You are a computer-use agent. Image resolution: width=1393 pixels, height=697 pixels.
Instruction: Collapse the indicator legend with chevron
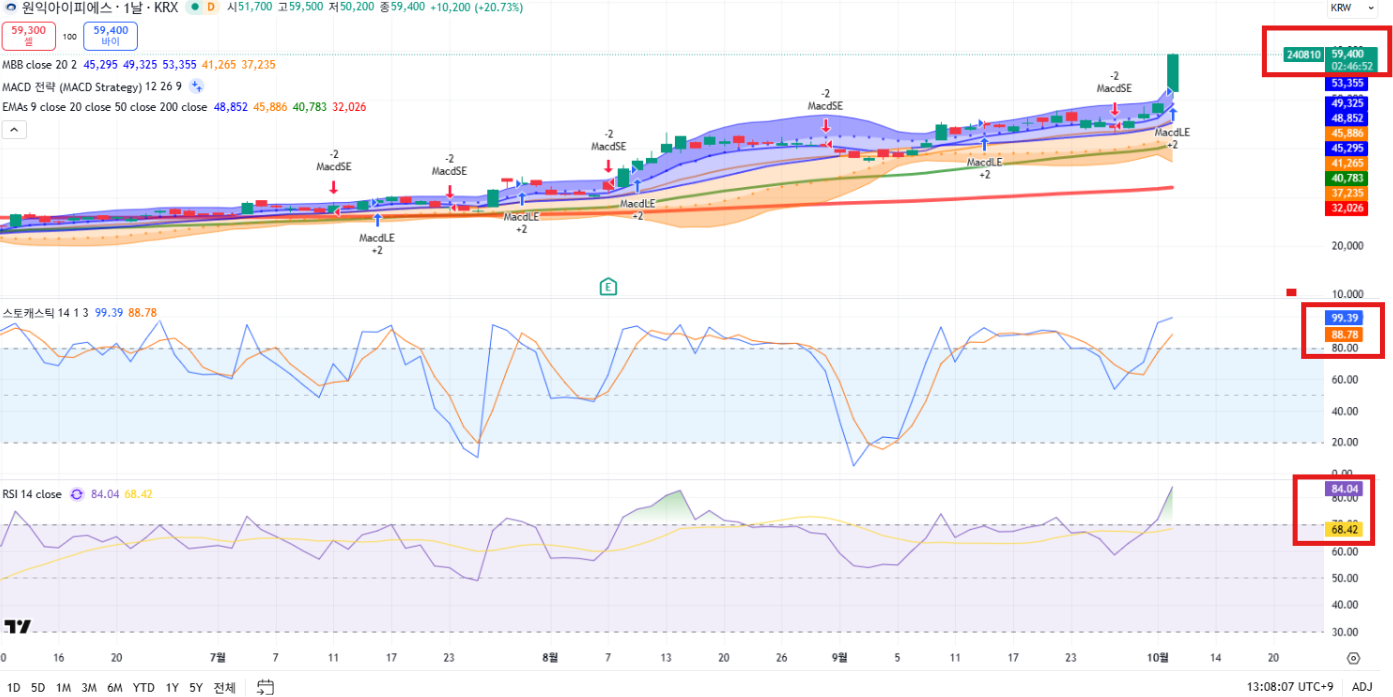(x=15, y=129)
